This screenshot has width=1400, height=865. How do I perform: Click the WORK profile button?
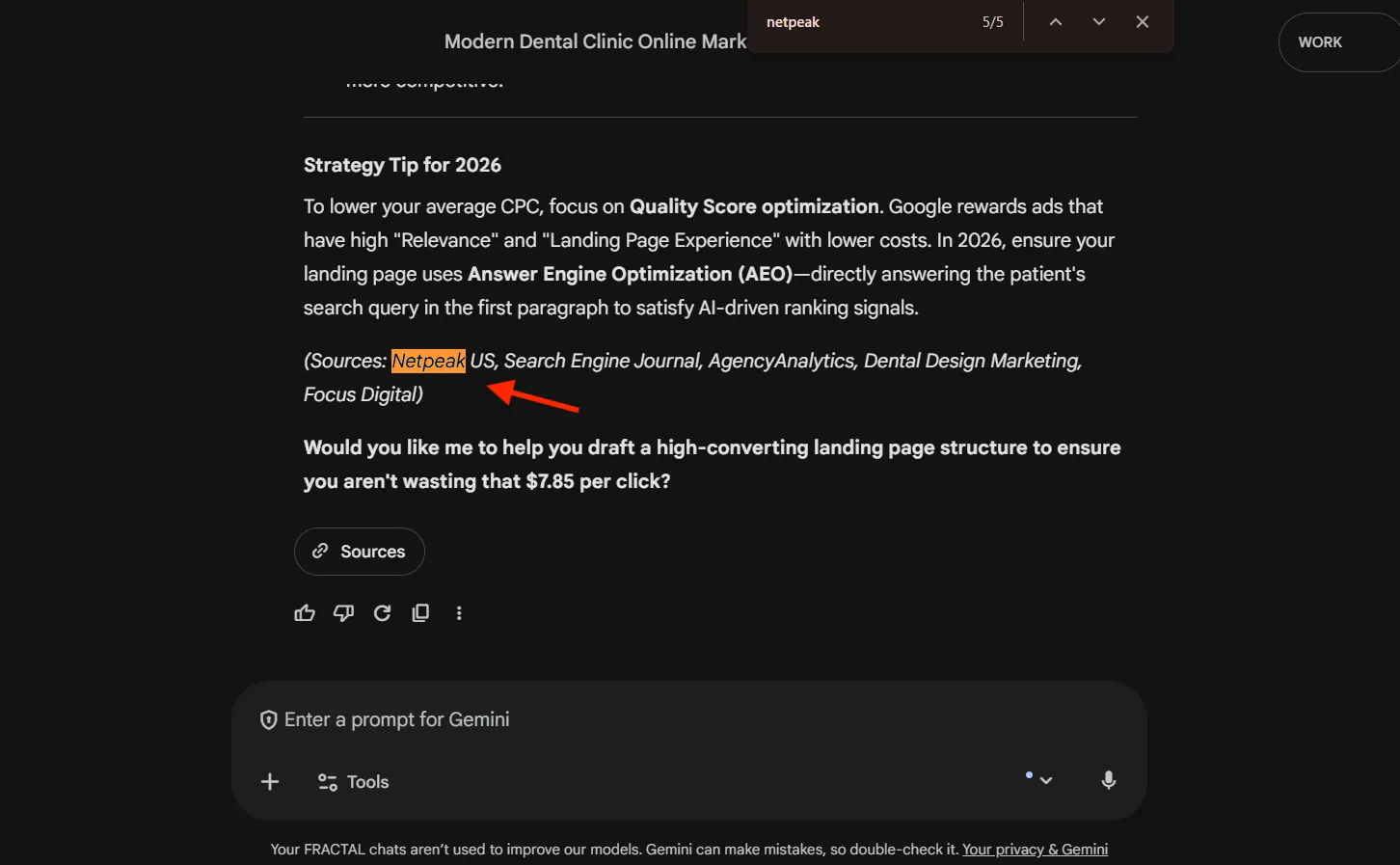click(x=1320, y=42)
